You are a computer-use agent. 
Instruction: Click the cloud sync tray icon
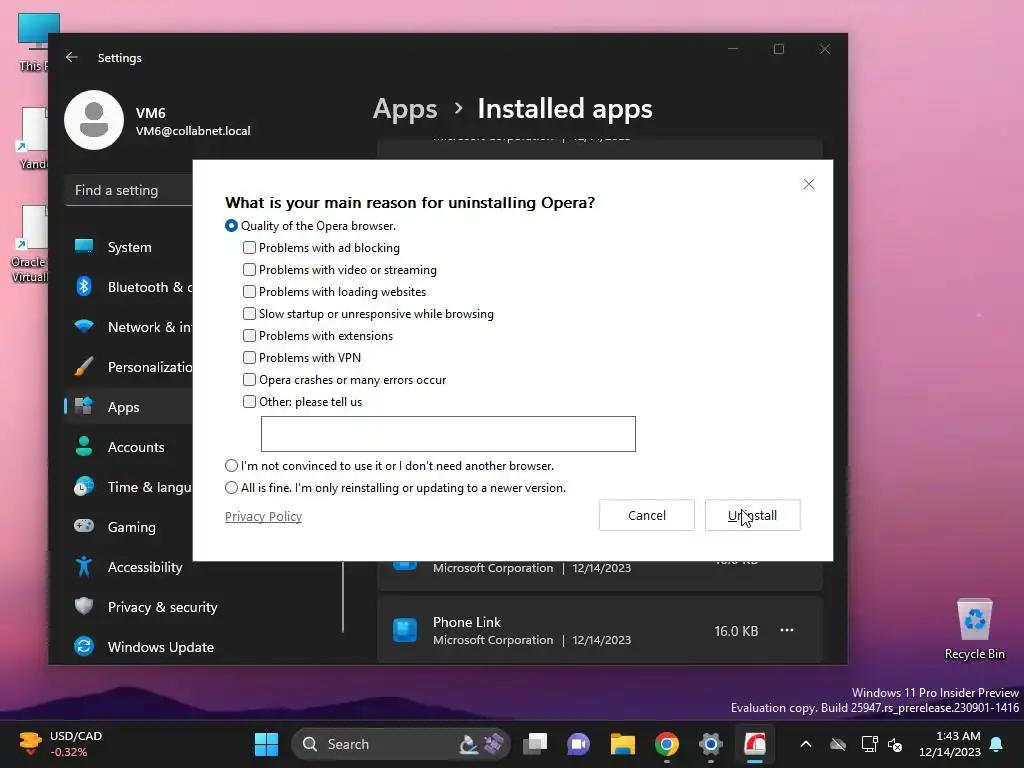click(838, 744)
